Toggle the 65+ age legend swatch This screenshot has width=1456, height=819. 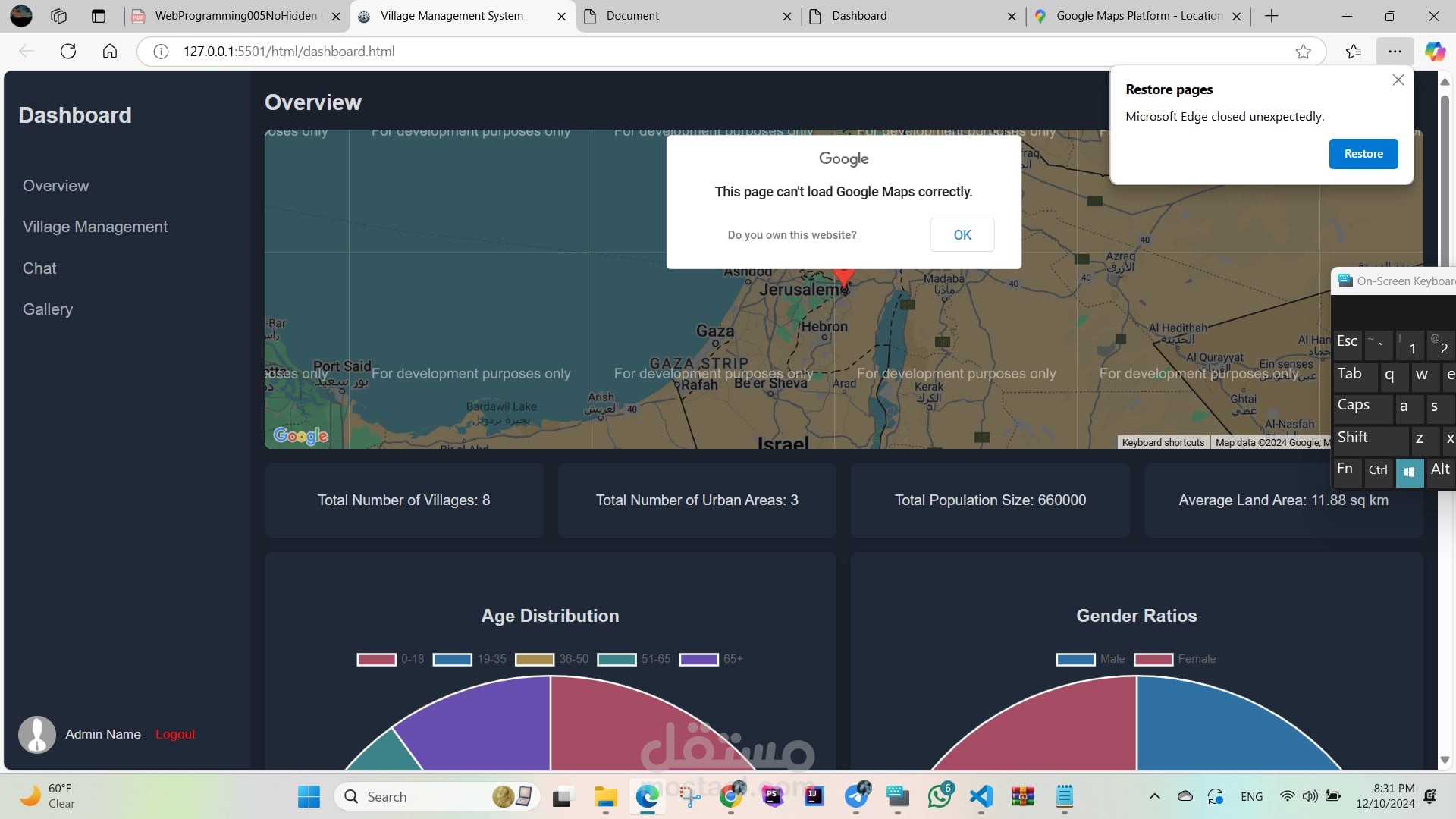coord(698,659)
